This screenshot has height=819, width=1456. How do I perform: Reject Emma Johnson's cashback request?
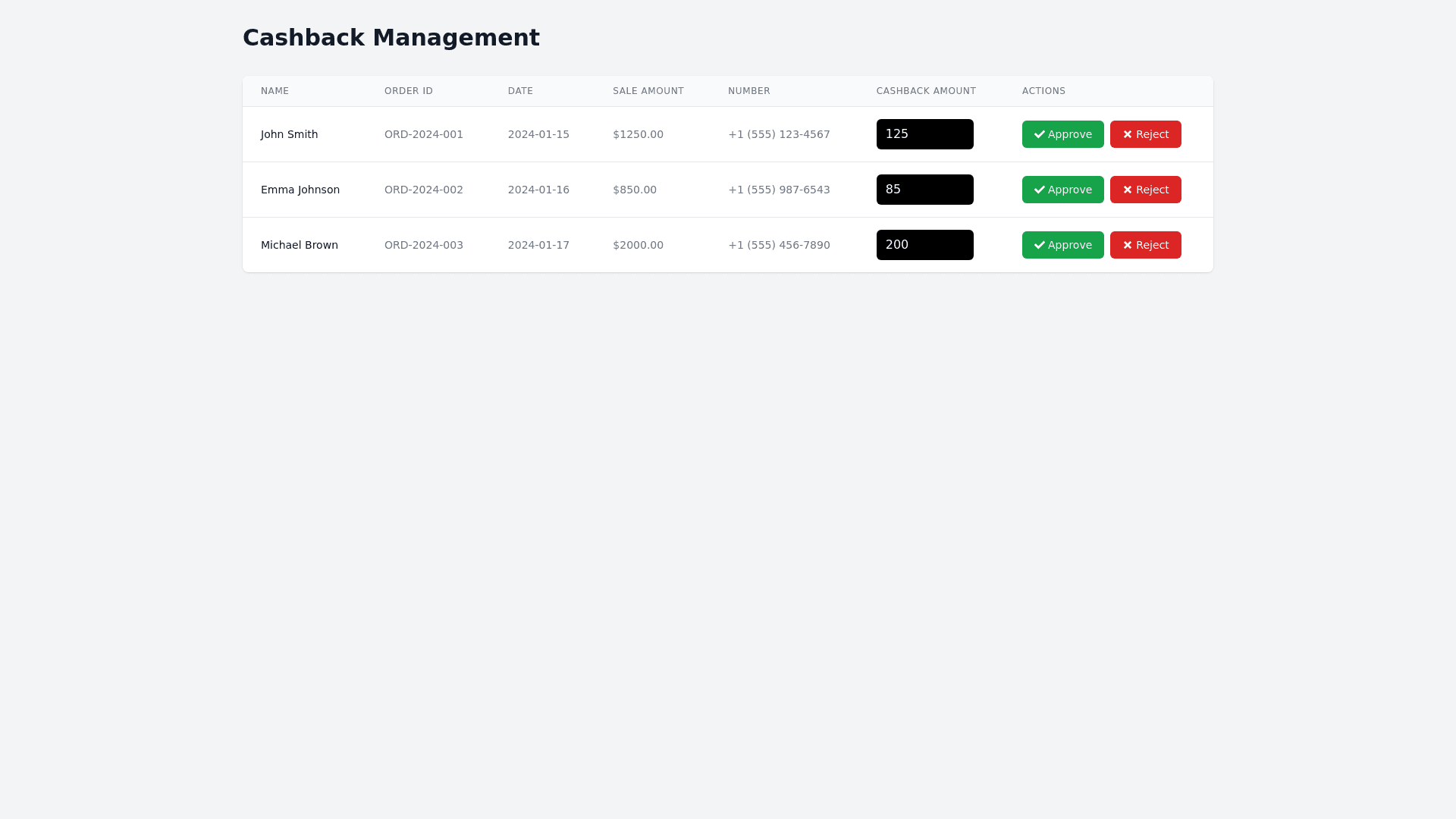click(1145, 190)
